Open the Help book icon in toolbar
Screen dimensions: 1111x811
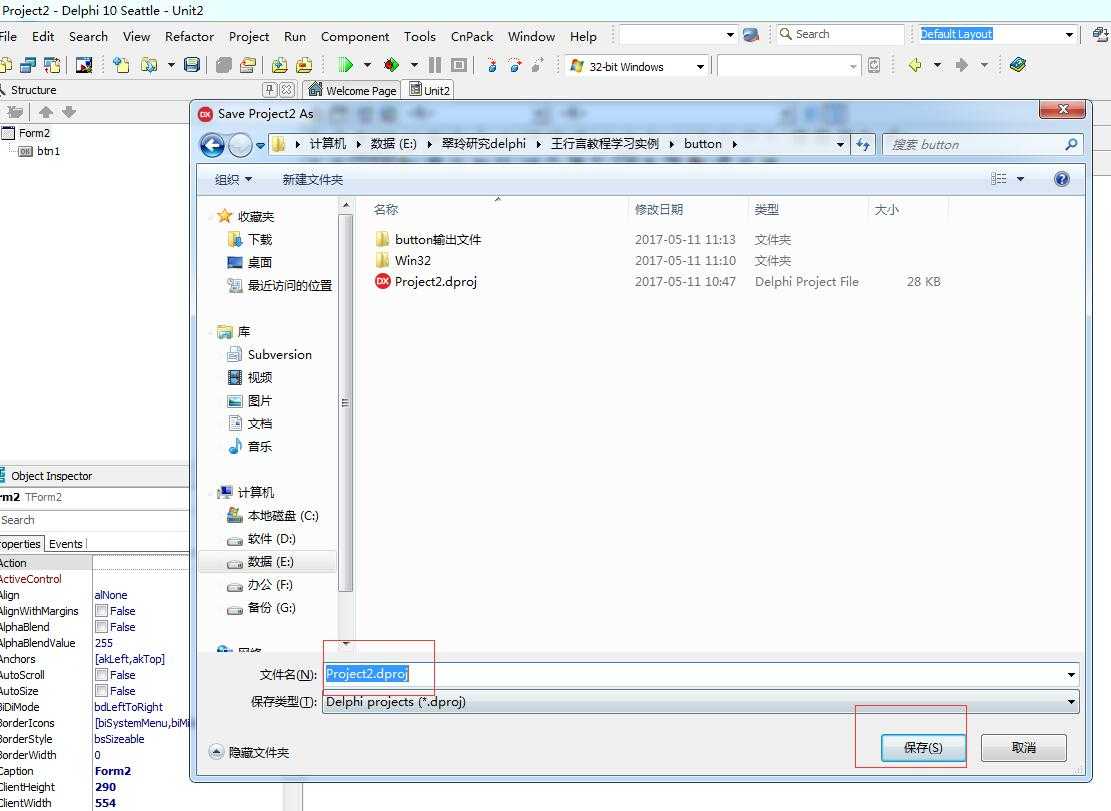point(1018,65)
